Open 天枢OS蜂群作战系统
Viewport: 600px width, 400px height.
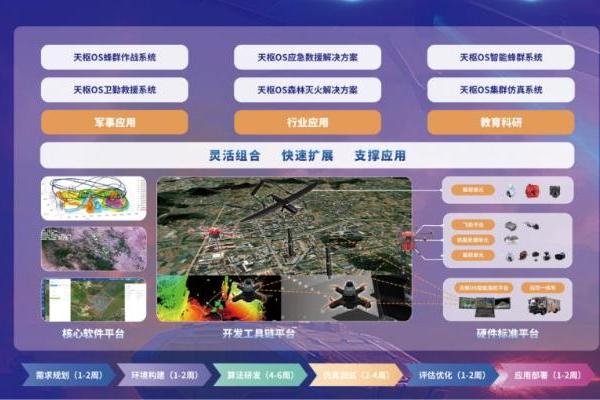tap(114, 57)
